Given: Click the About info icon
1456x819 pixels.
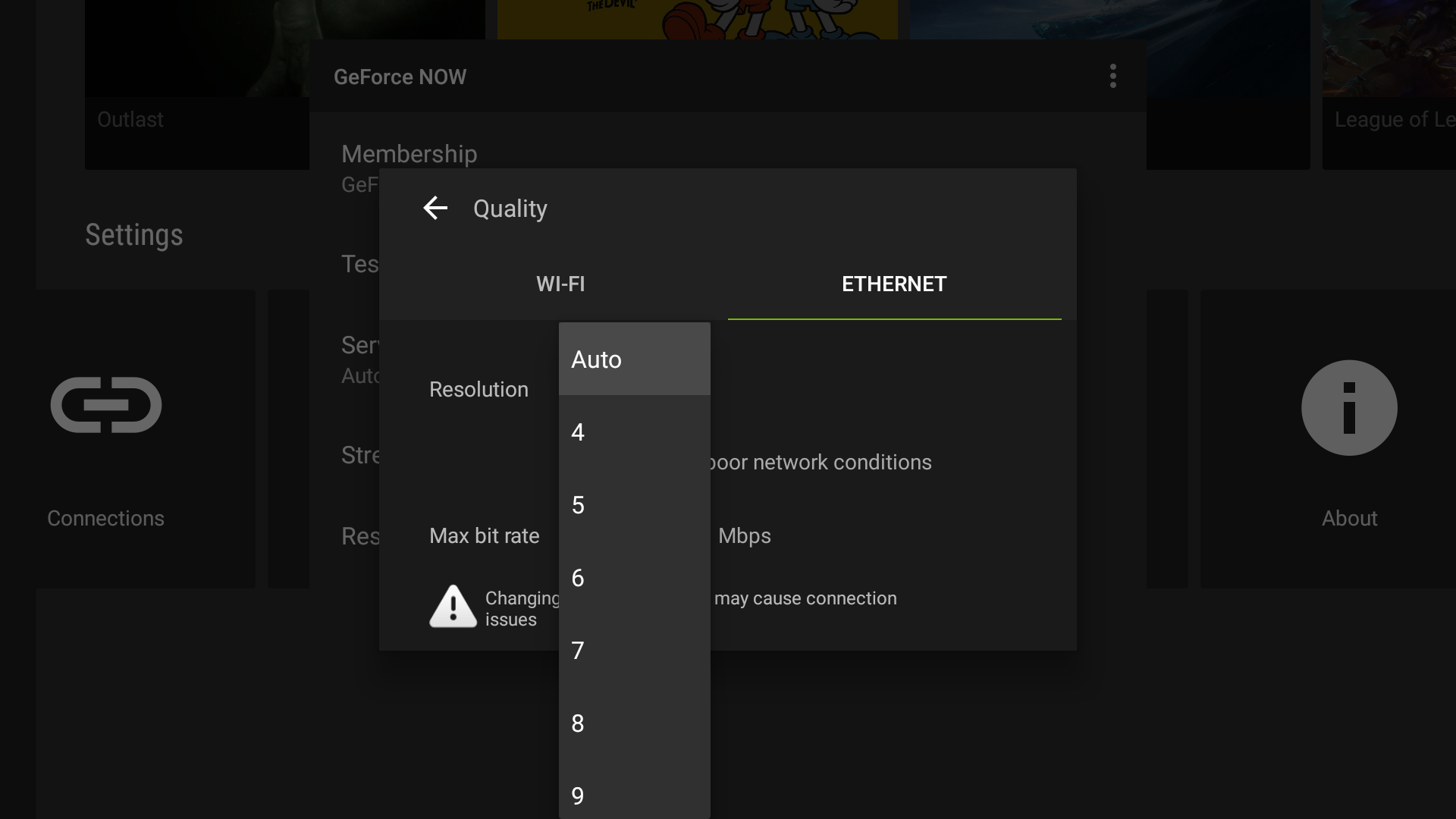Looking at the screenshot, I should pyautogui.click(x=1349, y=407).
